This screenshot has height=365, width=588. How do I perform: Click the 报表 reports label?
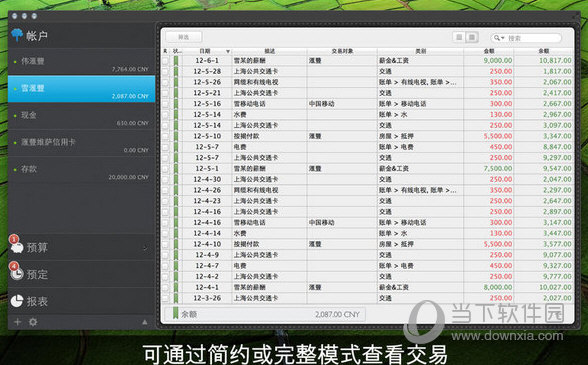(37, 301)
